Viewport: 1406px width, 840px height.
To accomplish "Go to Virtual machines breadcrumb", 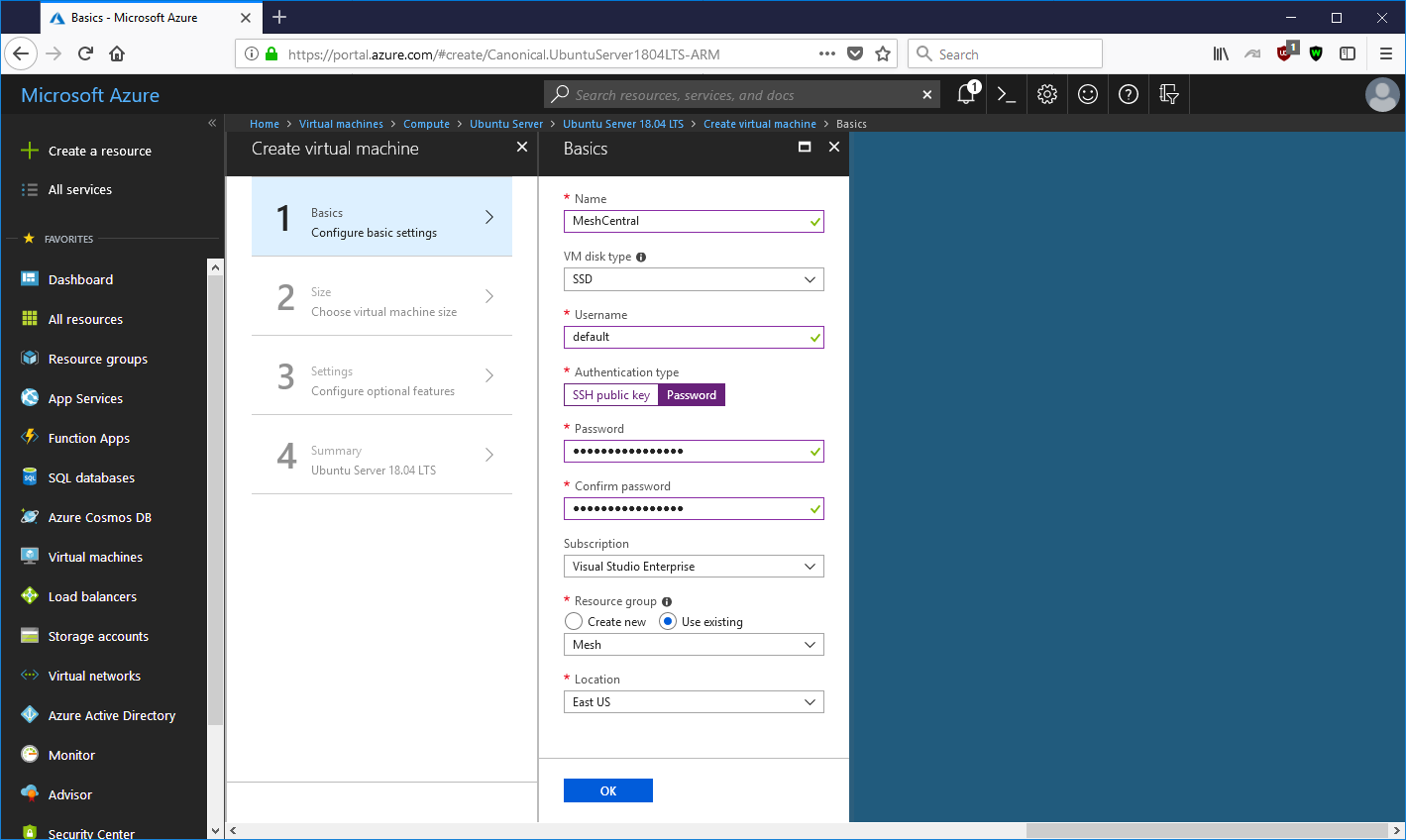I will point(341,124).
